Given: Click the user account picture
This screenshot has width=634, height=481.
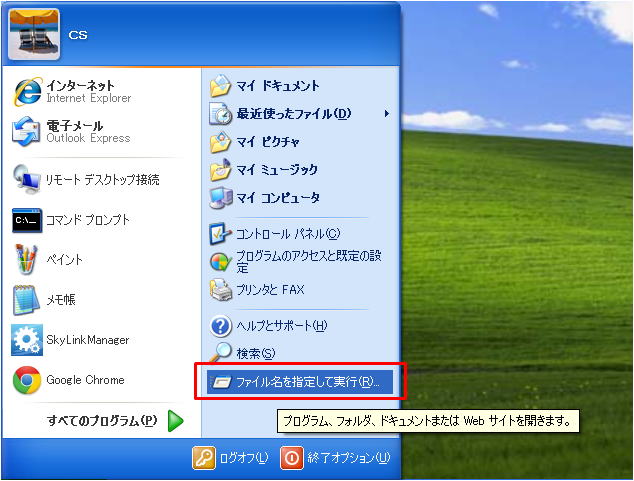Looking at the screenshot, I should 34,35.
